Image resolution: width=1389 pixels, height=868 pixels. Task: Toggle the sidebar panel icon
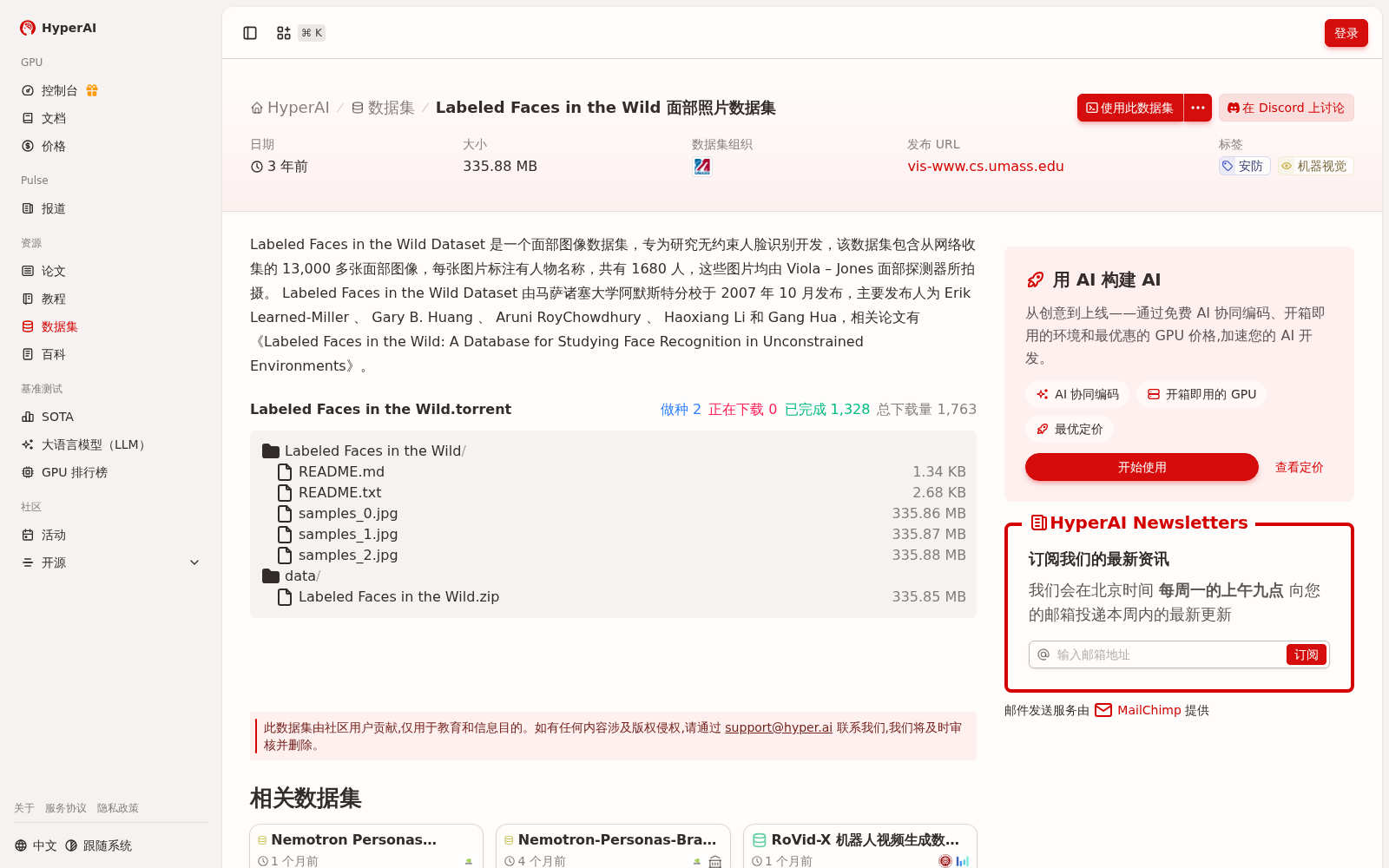[250, 33]
